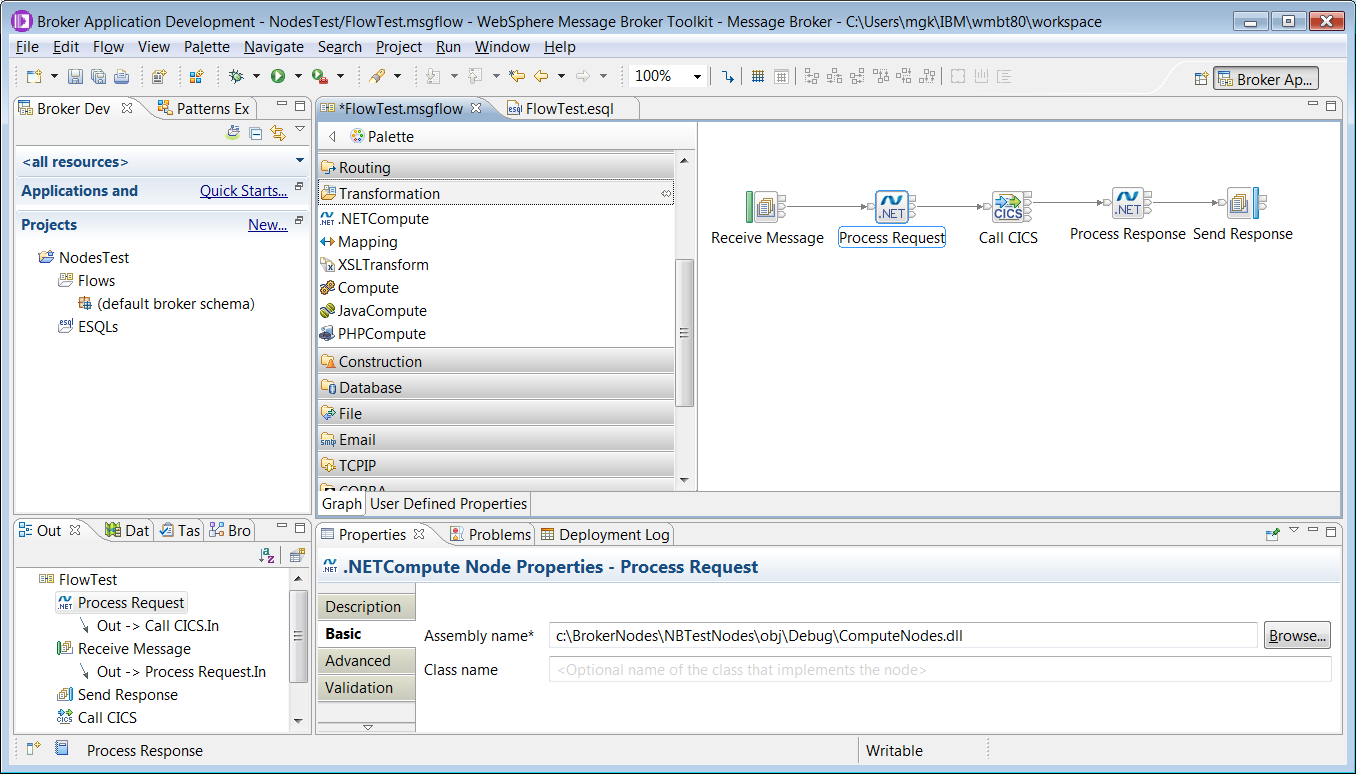This screenshot has height=774, width=1356.
Task: Switch to User Defined Properties tab
Action: (x=448, y=504)
